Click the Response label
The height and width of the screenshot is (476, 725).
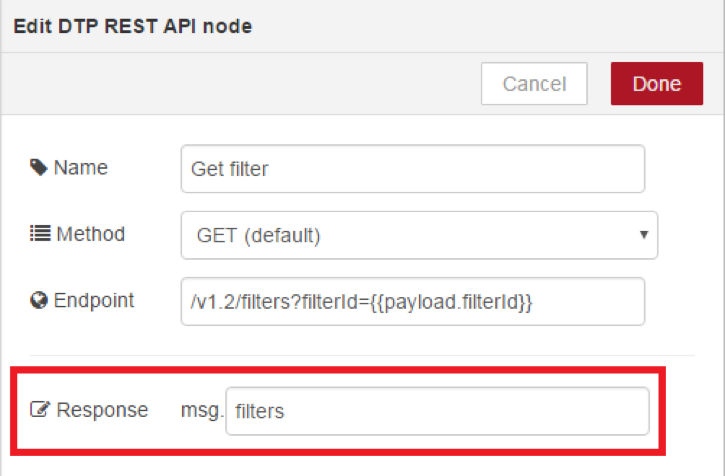point(102,410)
